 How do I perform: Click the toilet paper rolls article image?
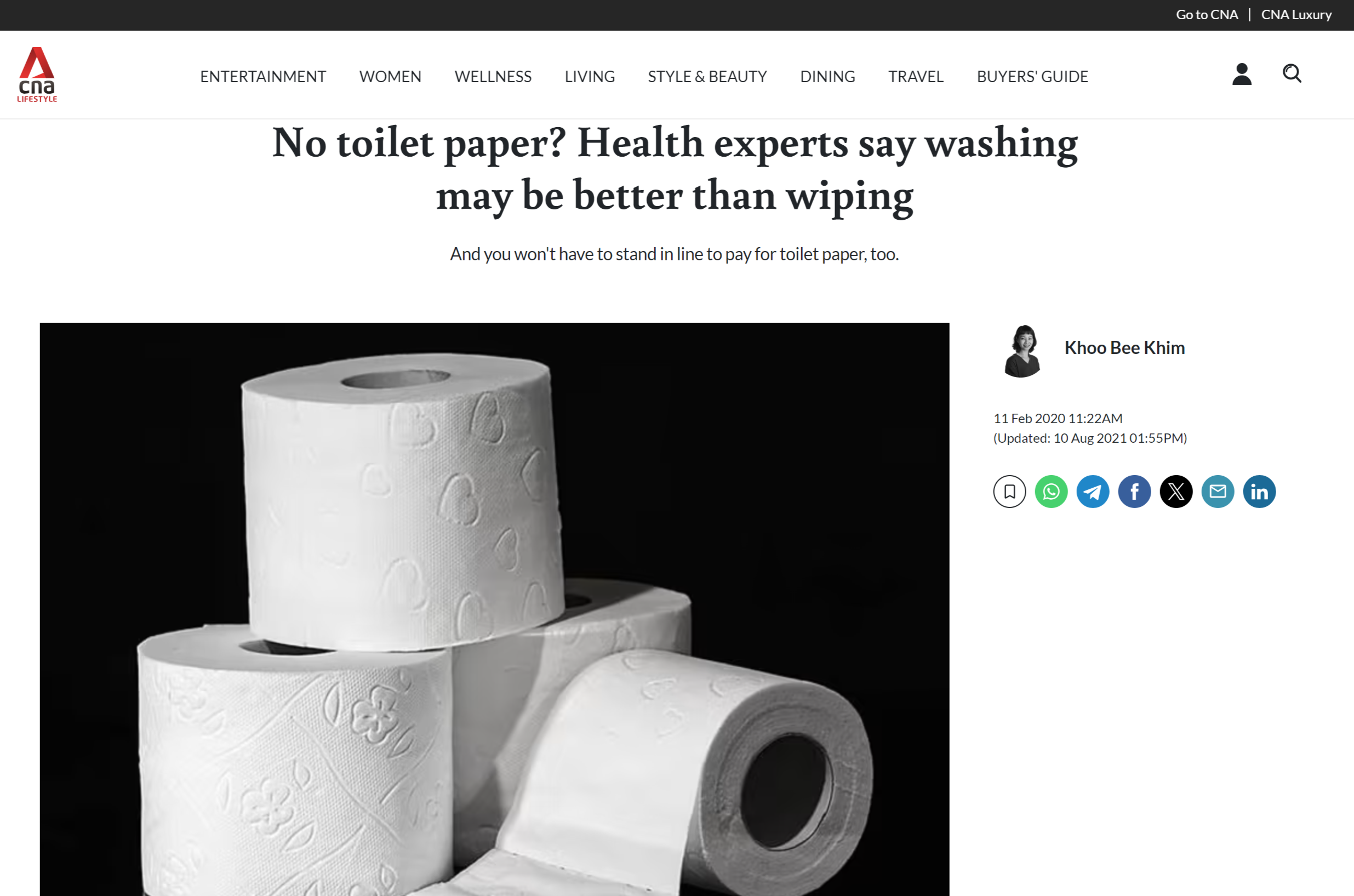click(494, 609)
